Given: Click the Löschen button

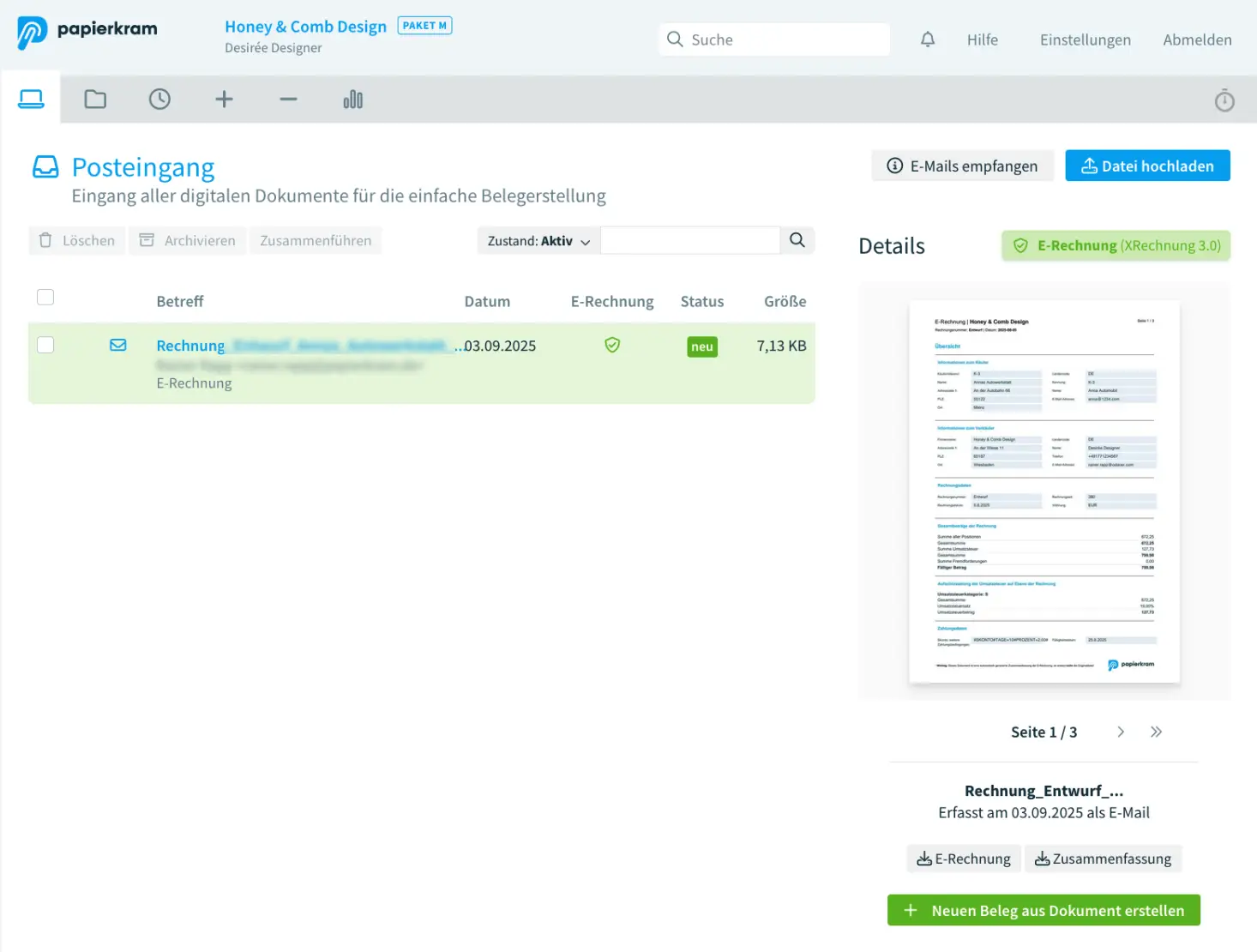Looking at the screenshot, I should (77, 241).
